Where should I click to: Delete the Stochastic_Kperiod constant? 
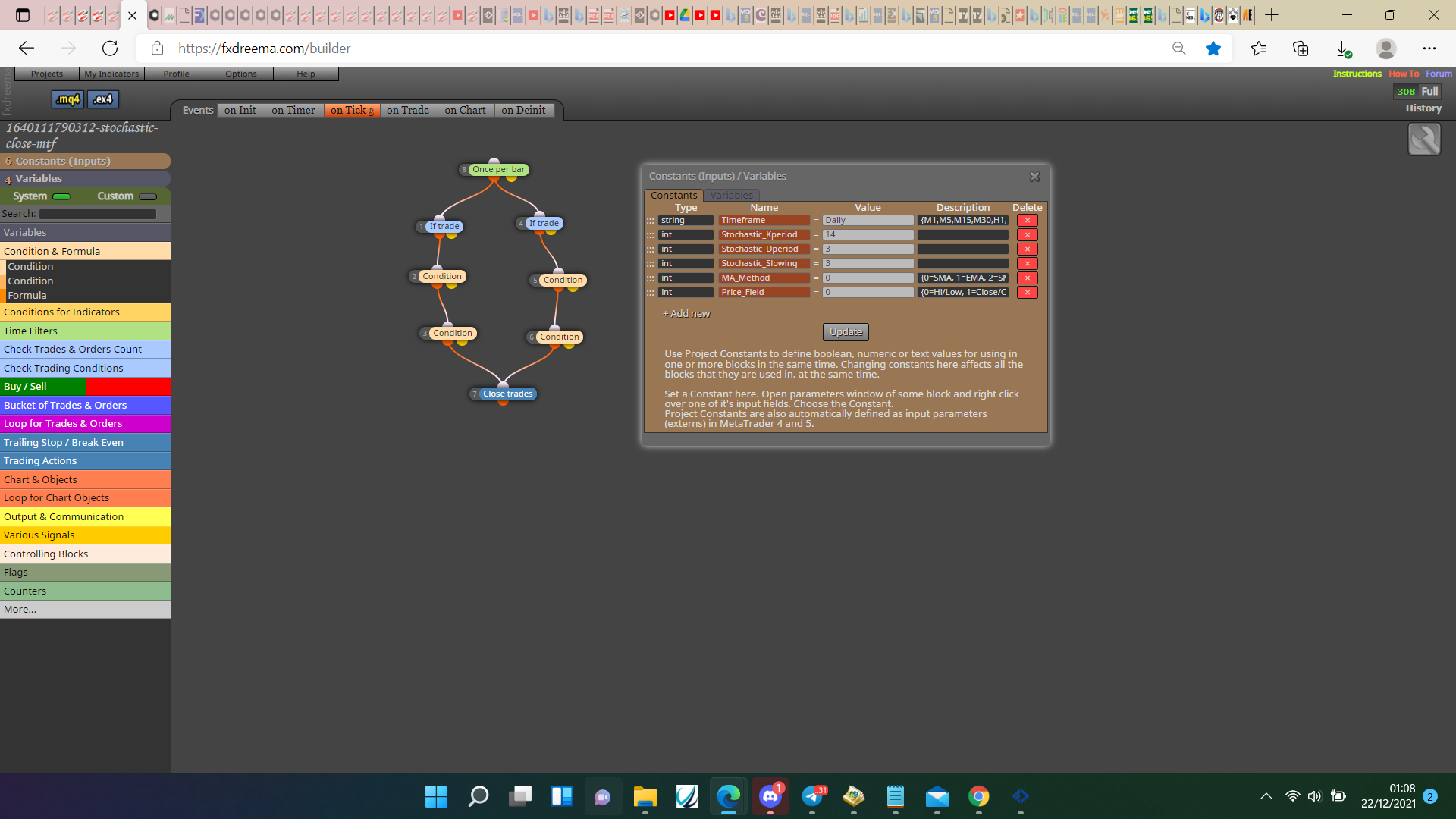click(x=1027, y=235)
